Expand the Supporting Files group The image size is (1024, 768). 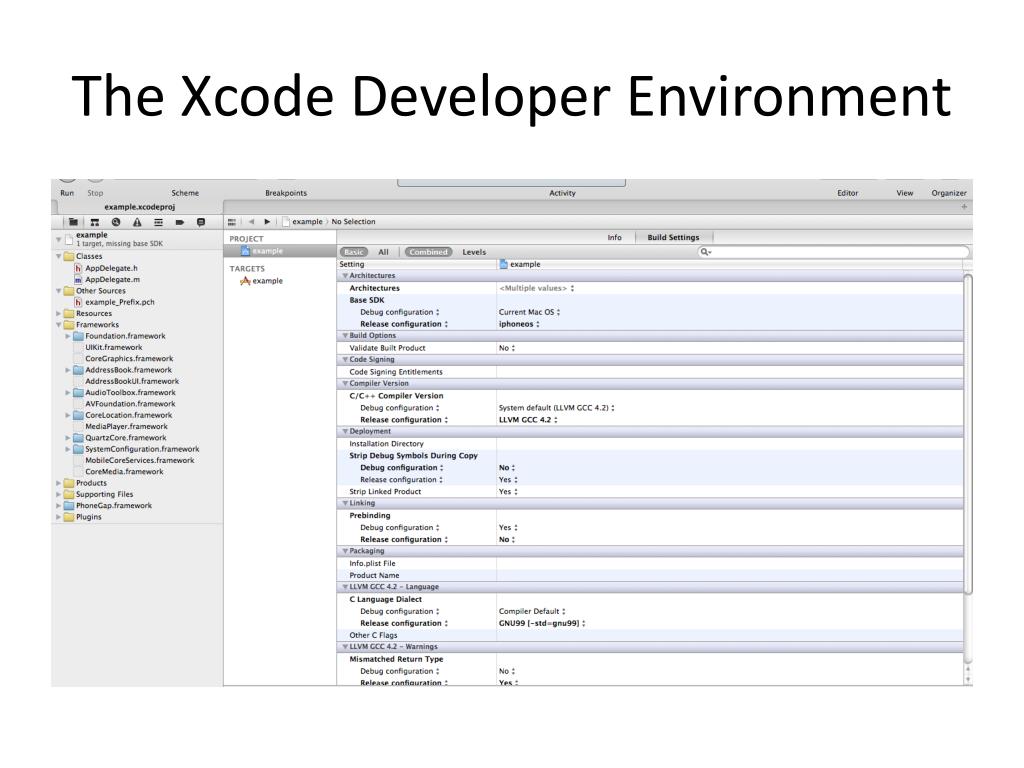pos(59,494)
